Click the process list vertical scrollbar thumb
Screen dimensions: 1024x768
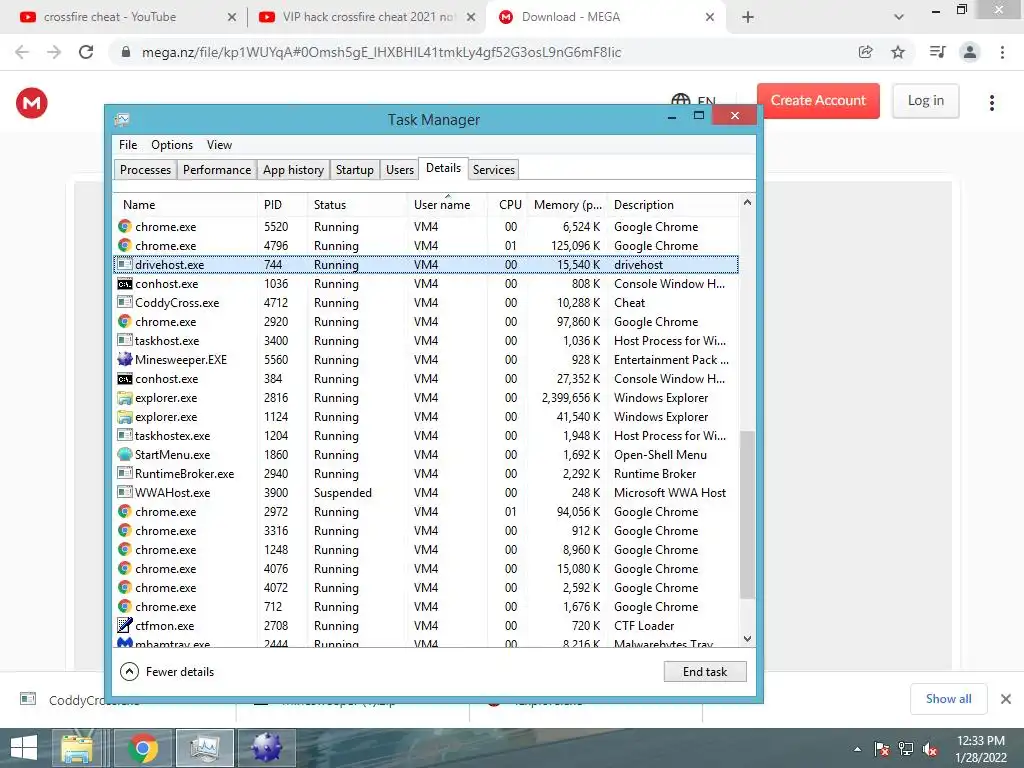[x=747, y=515]
